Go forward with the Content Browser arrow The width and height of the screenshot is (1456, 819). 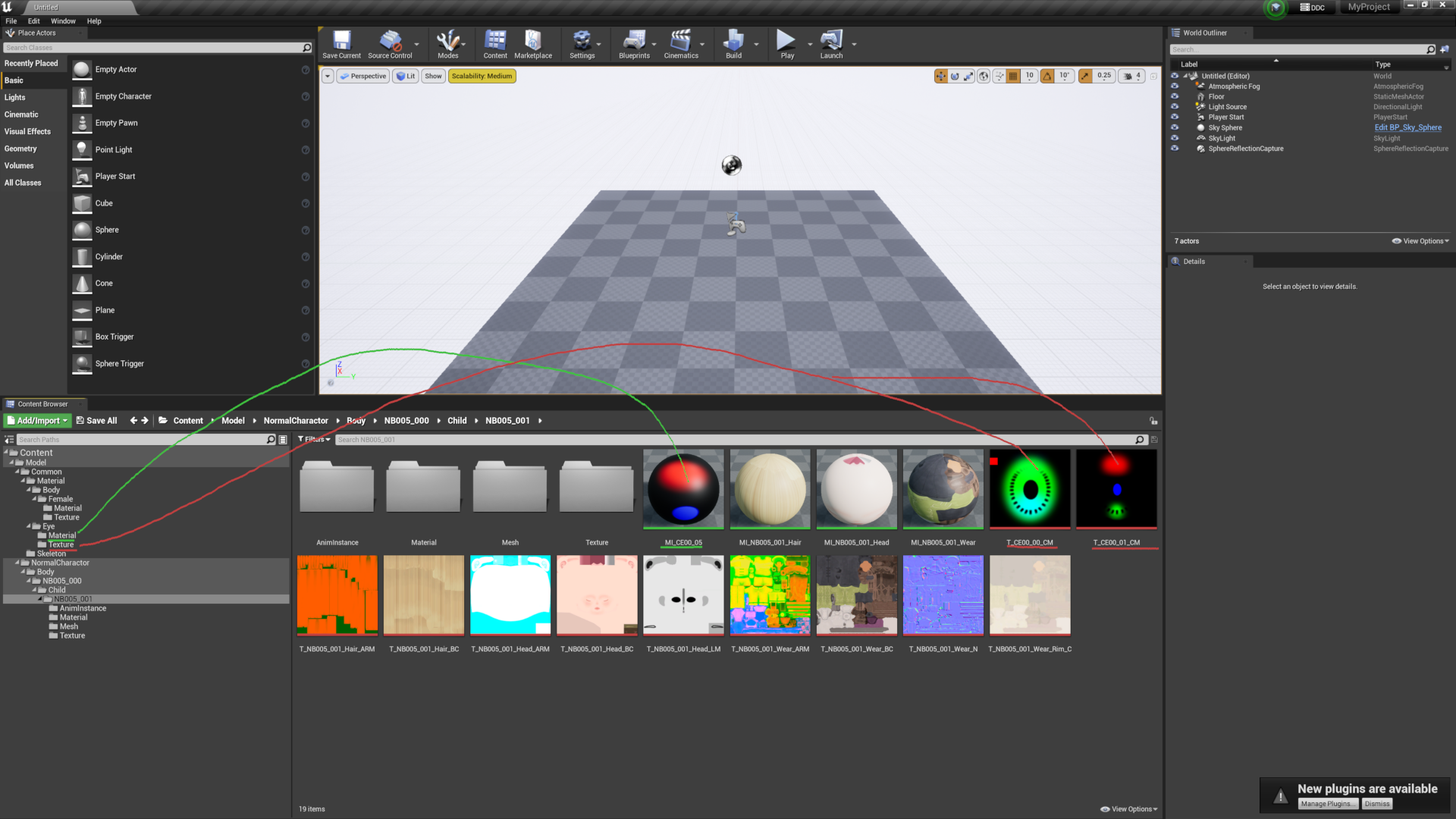[x=145, y=420]
